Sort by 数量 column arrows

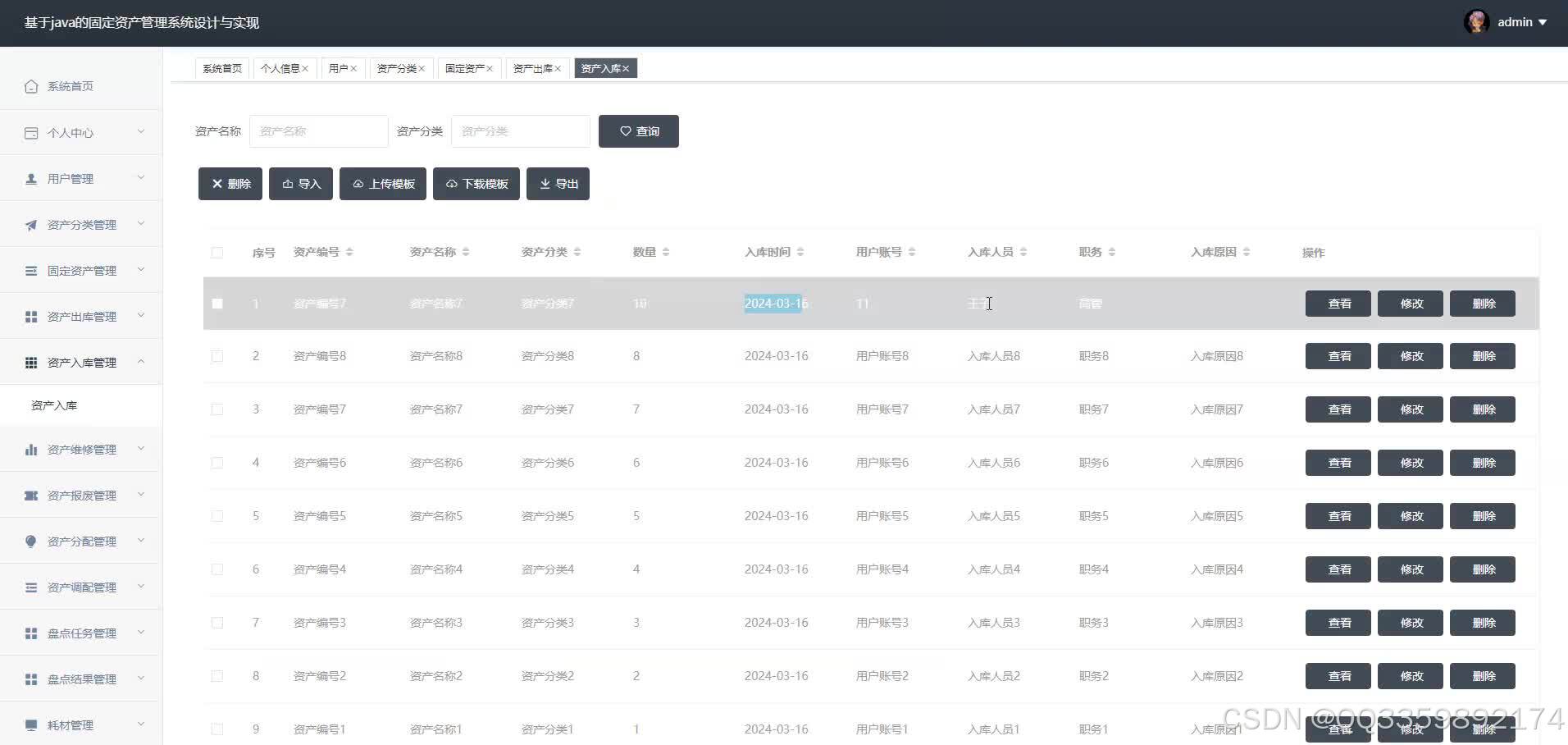click(666, 252)
